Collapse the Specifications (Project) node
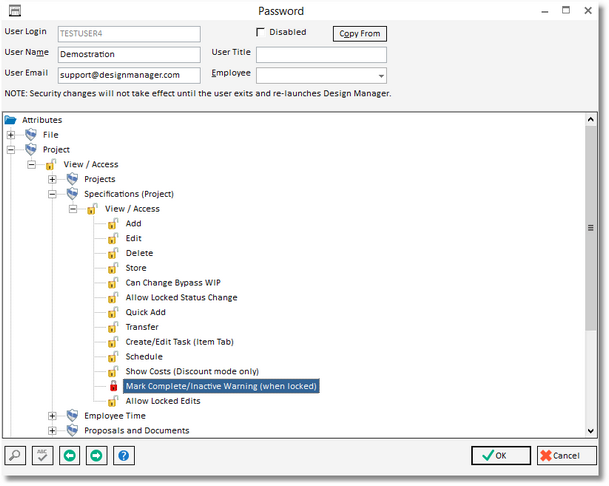This screenshot has height=486, width=609. tap(52, 194)
